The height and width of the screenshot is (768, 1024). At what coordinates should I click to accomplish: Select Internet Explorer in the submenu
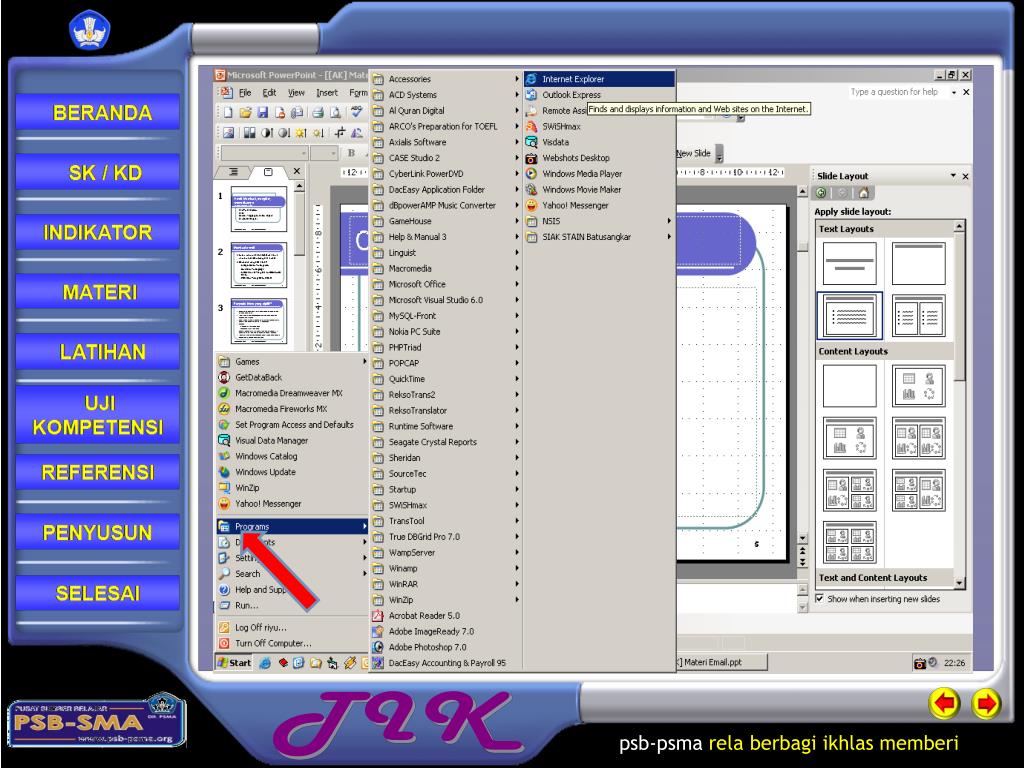(599, 78)
